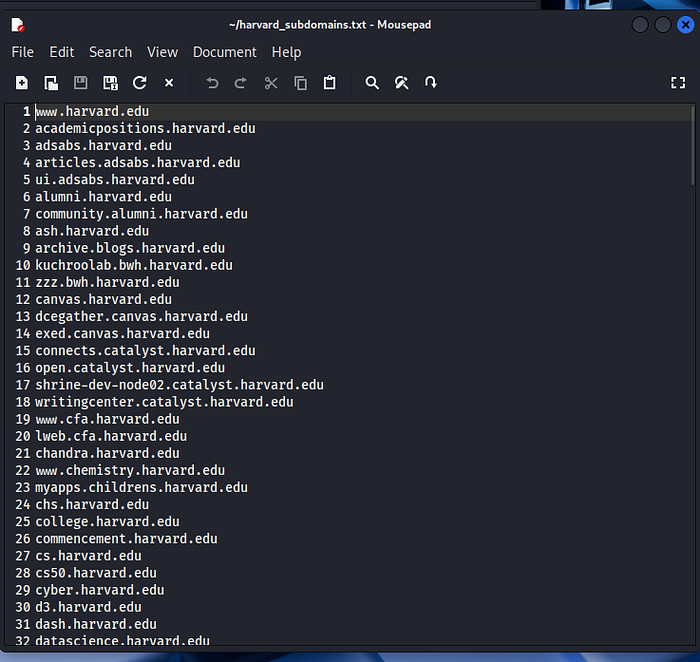Open the Edit menu
Screen dimensions: 700x662
click(62, 52)
